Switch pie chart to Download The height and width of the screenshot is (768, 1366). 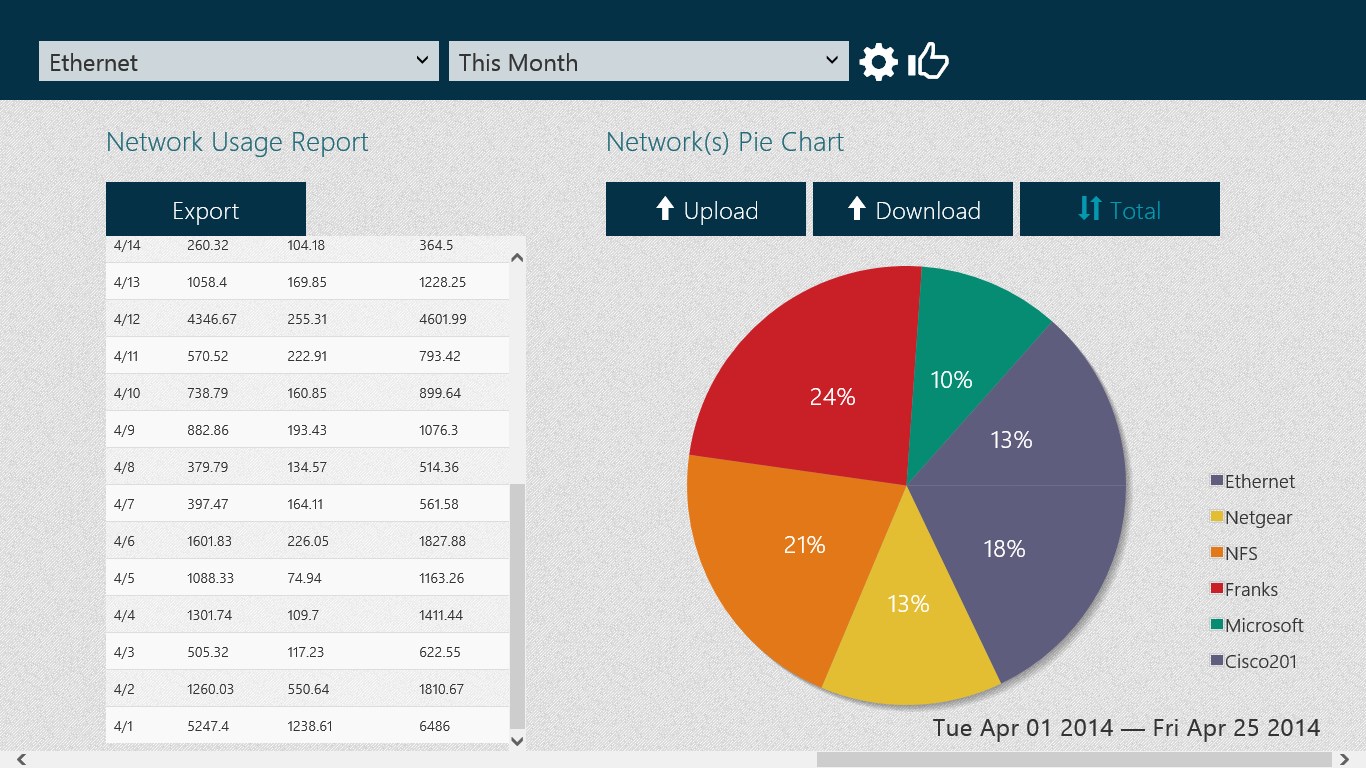tap(912, 210)
